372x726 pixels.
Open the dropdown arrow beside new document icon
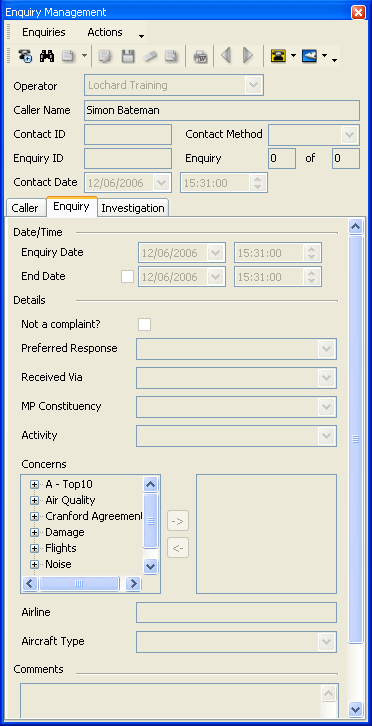point(84,56)
